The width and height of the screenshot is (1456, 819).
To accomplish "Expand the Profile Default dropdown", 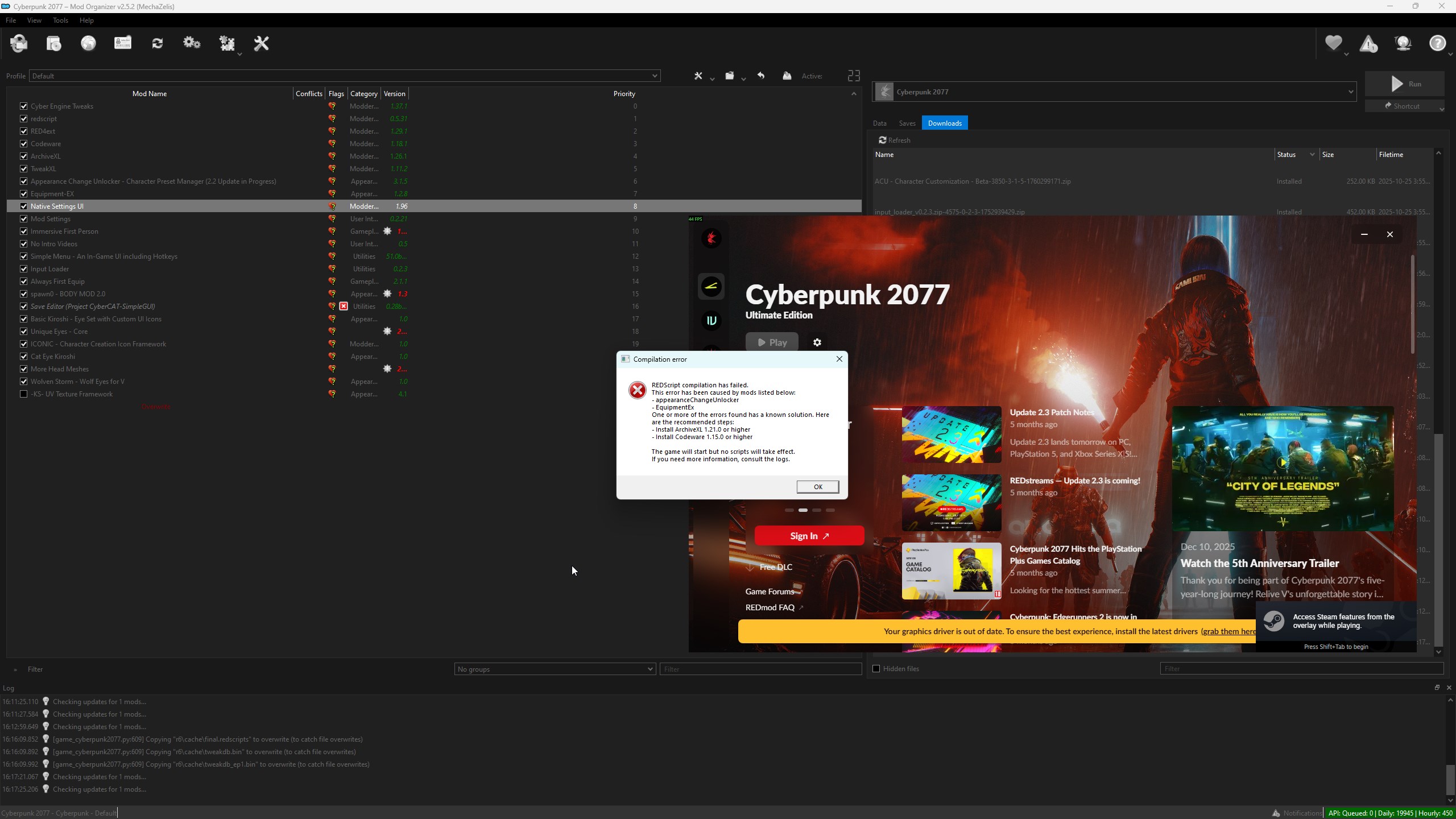I will (x=345, y=76).
